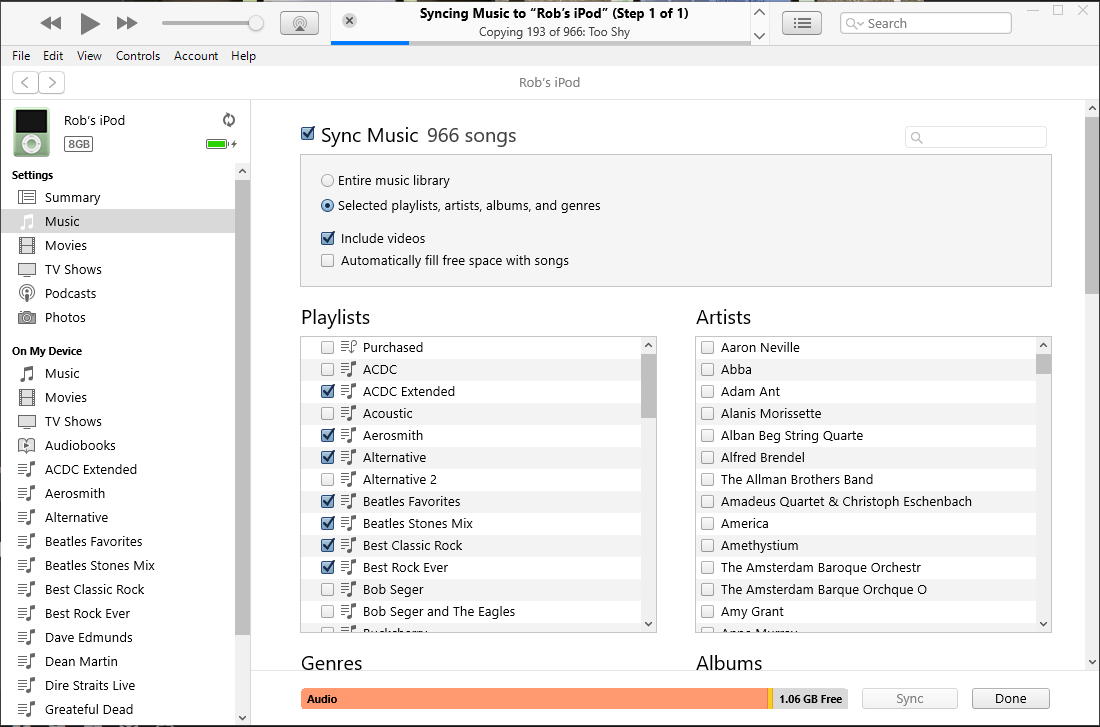
Task: Open the Controls menu
Action: tap(138, 55)
